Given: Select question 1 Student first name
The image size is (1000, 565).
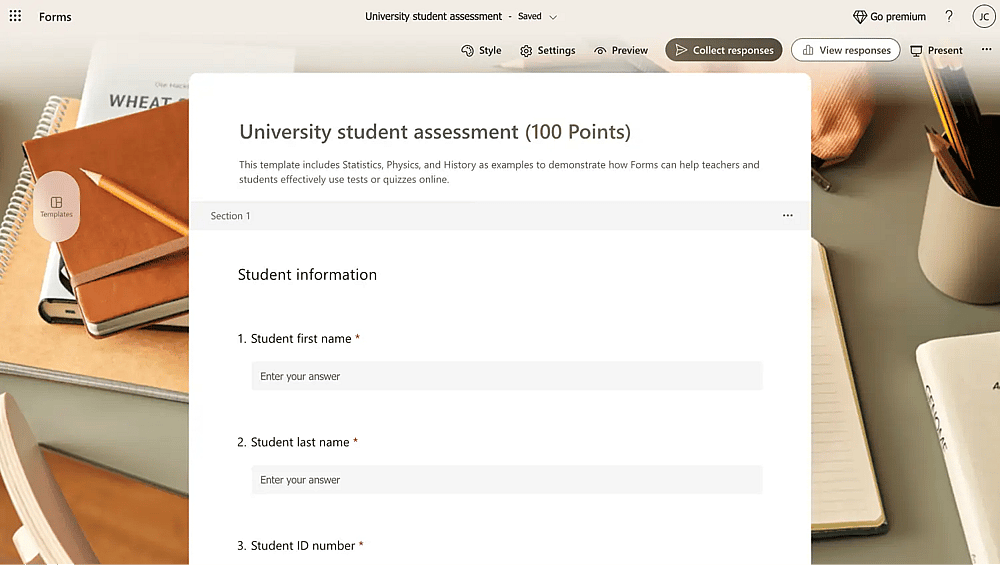Looking at the screenshot, I should pyautogui.click(x=298, y=339).
